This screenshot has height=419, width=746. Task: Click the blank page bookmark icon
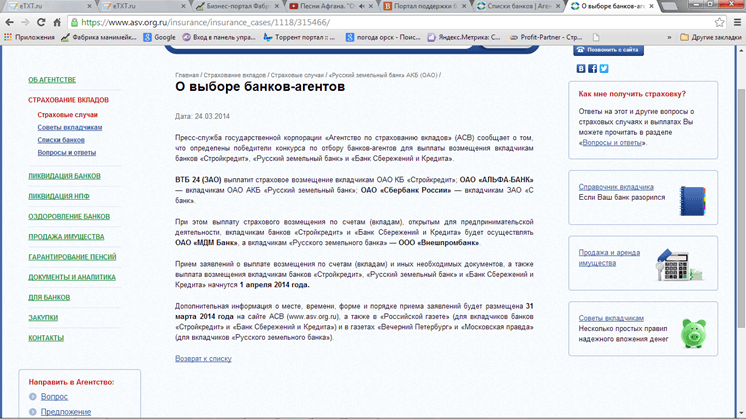coord(596,37)
